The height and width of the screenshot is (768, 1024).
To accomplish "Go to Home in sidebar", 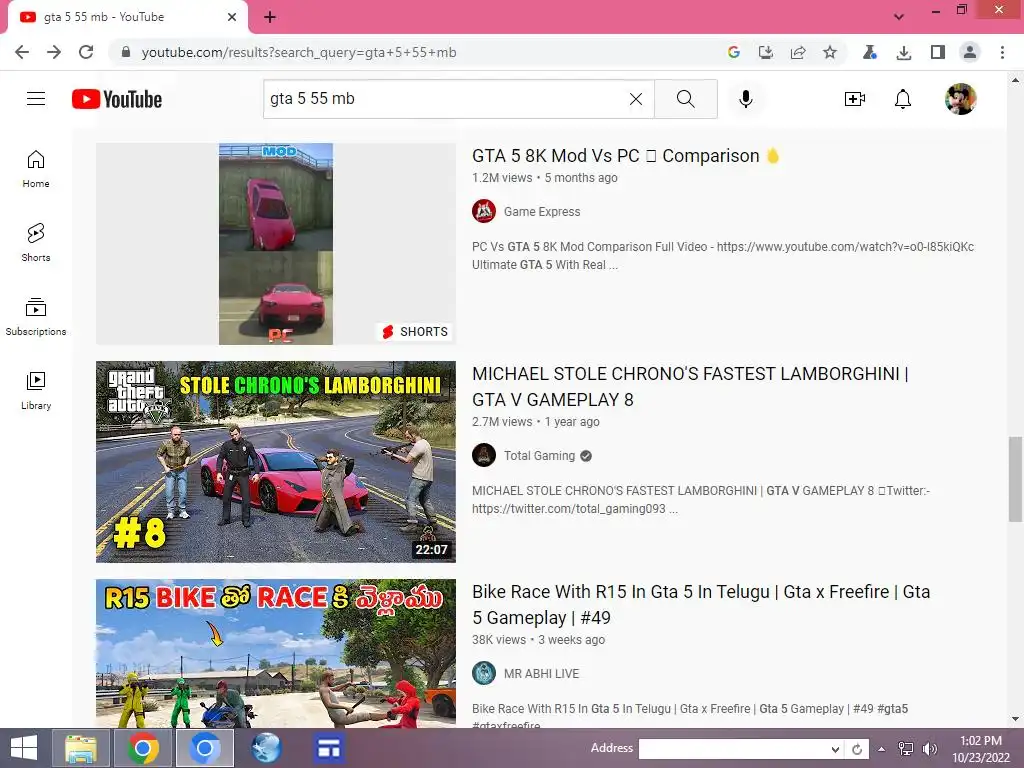I will pyautogui.click(x=36, y=169).
